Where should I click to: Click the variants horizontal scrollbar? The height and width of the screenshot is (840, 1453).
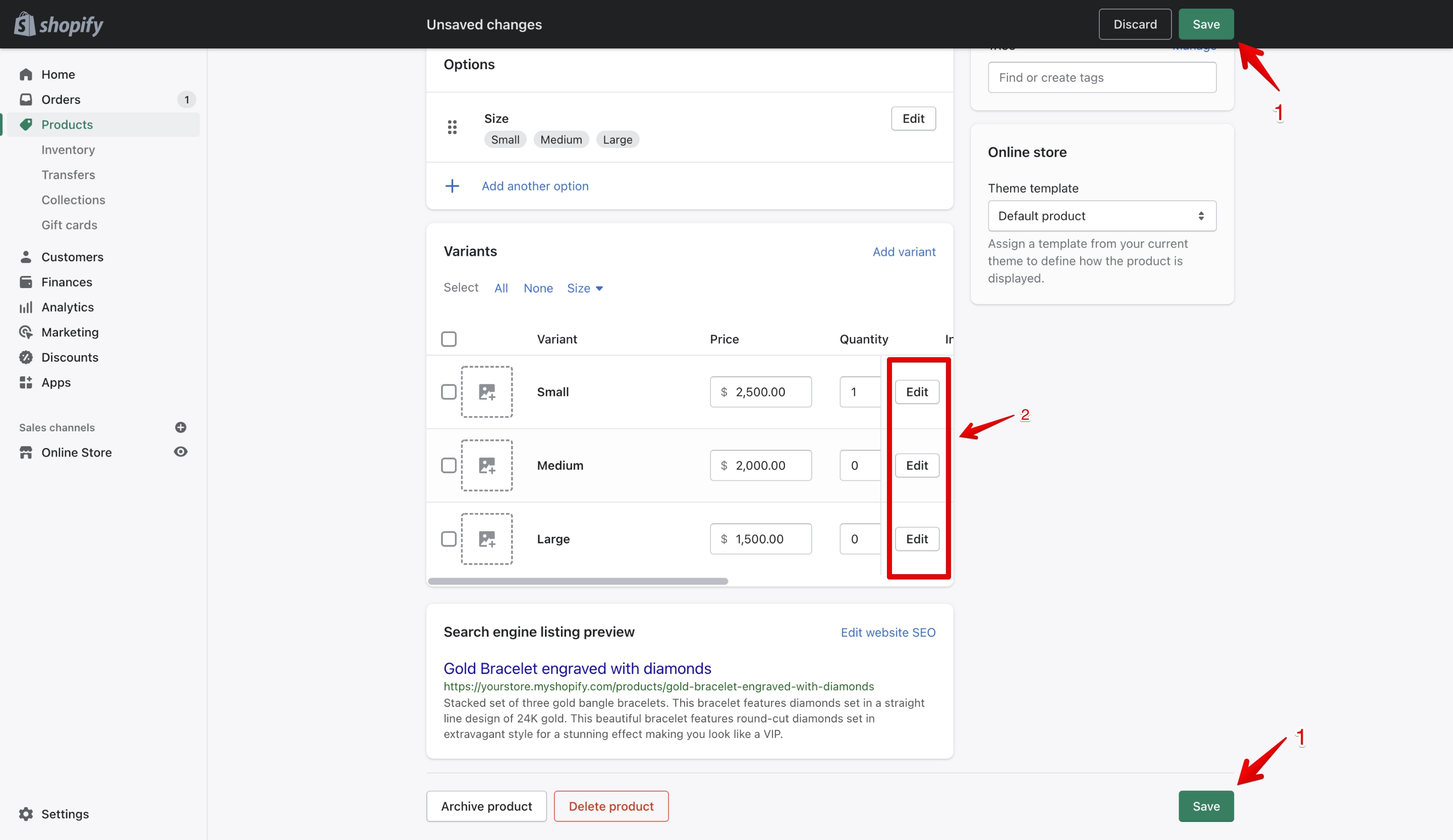(578, 581)
